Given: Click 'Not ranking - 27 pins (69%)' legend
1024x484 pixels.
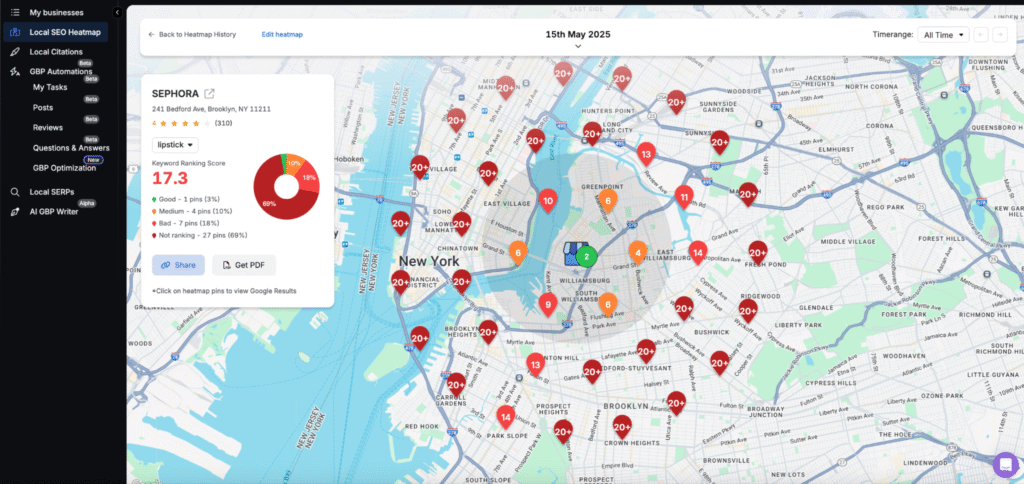Looking at the screenshot, I should tap(200, 235).
